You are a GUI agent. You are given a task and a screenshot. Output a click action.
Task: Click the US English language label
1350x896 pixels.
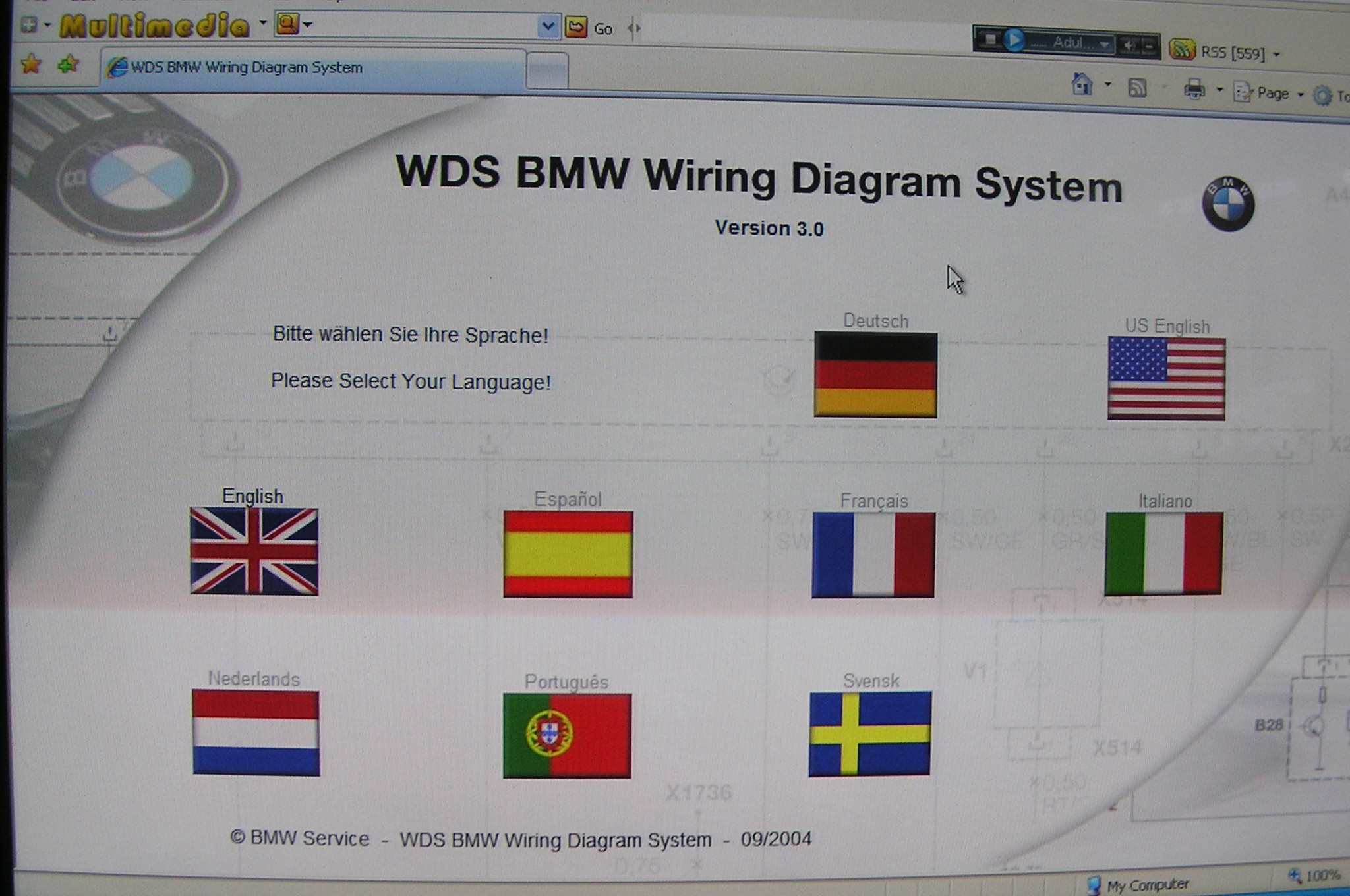coord(1167,326)
